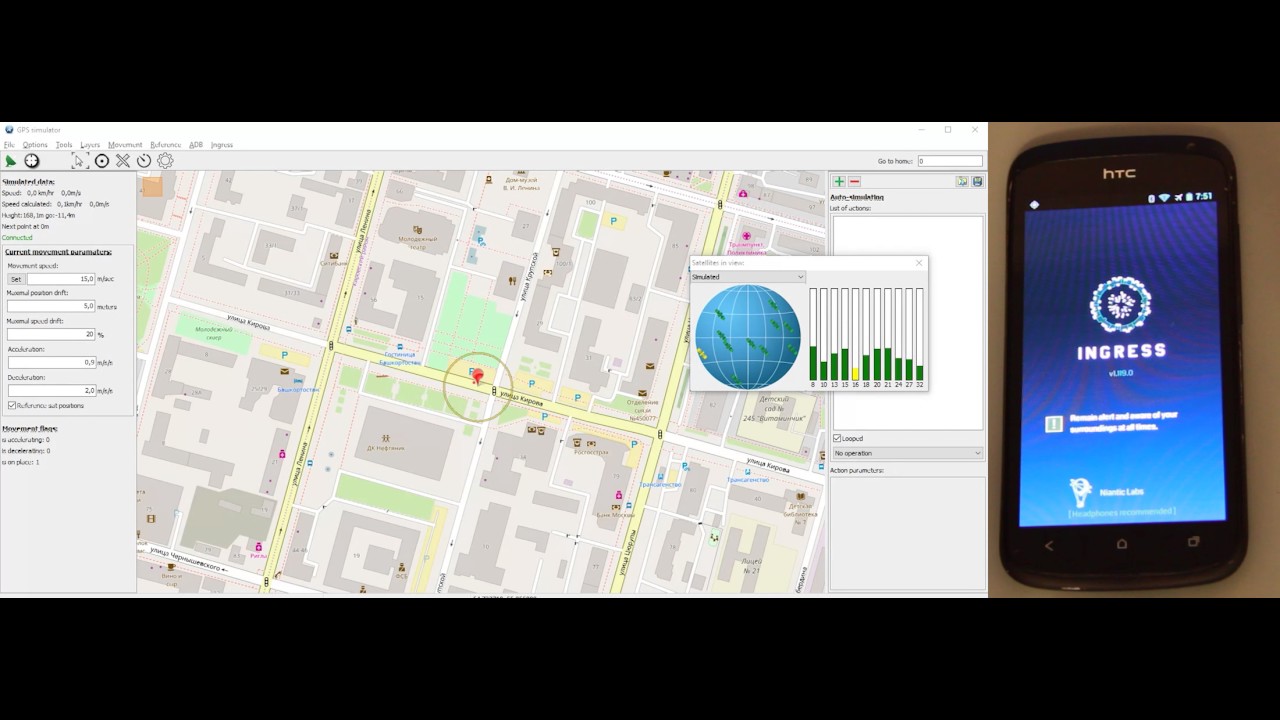The width and height of the screenshot is (1280, 720).
Task: Click the empty list of actions box
Action: pyautogui.click(x=908, y=322)
